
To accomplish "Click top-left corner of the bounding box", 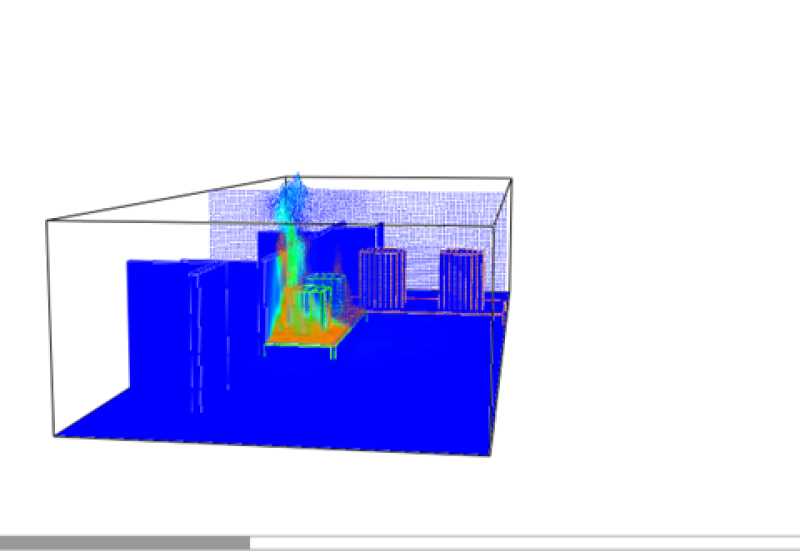I will [x=47, y=221].
